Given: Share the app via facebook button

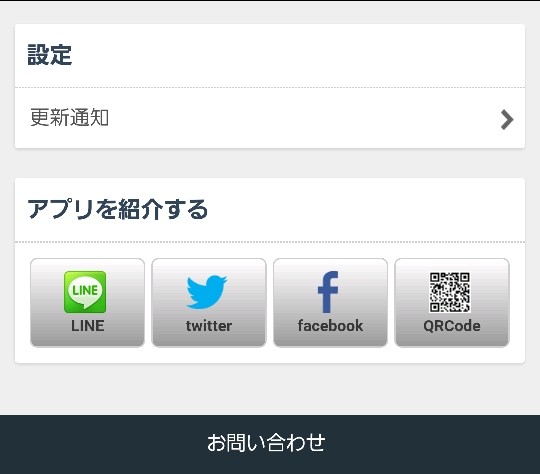Looking at the screenshot, I should click(330, 302).
